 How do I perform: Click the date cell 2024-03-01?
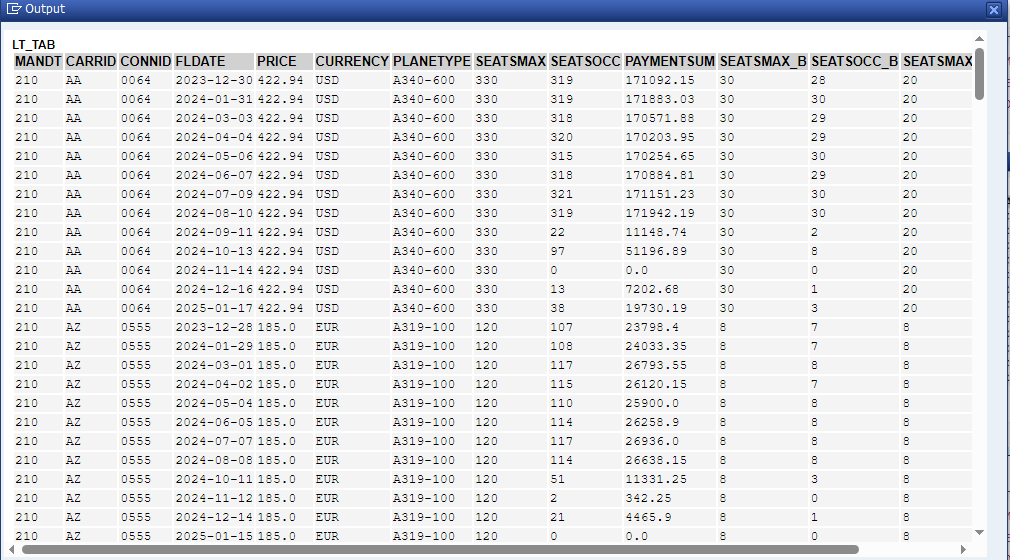pos(214,365)
